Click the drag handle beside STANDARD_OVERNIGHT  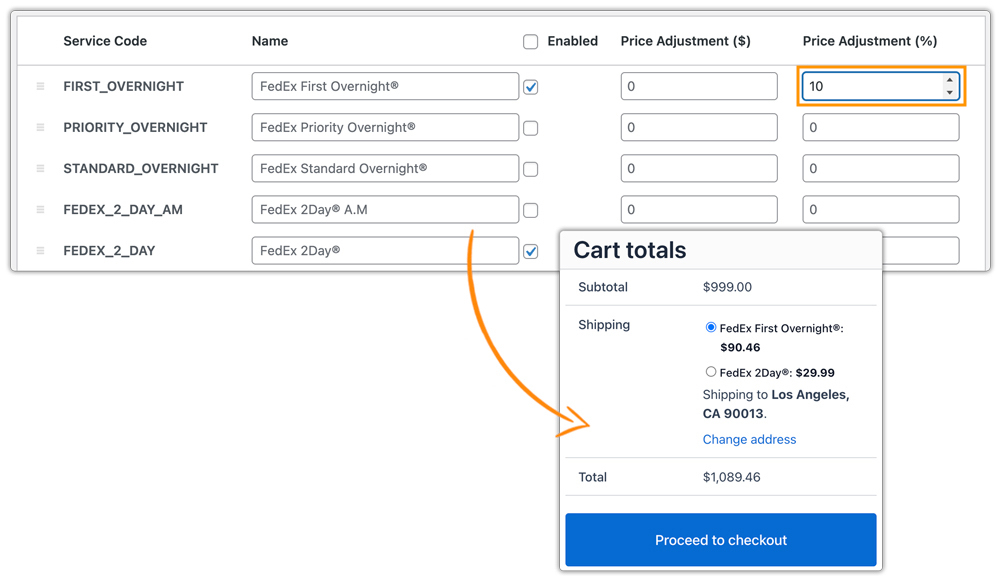point(39,168)
